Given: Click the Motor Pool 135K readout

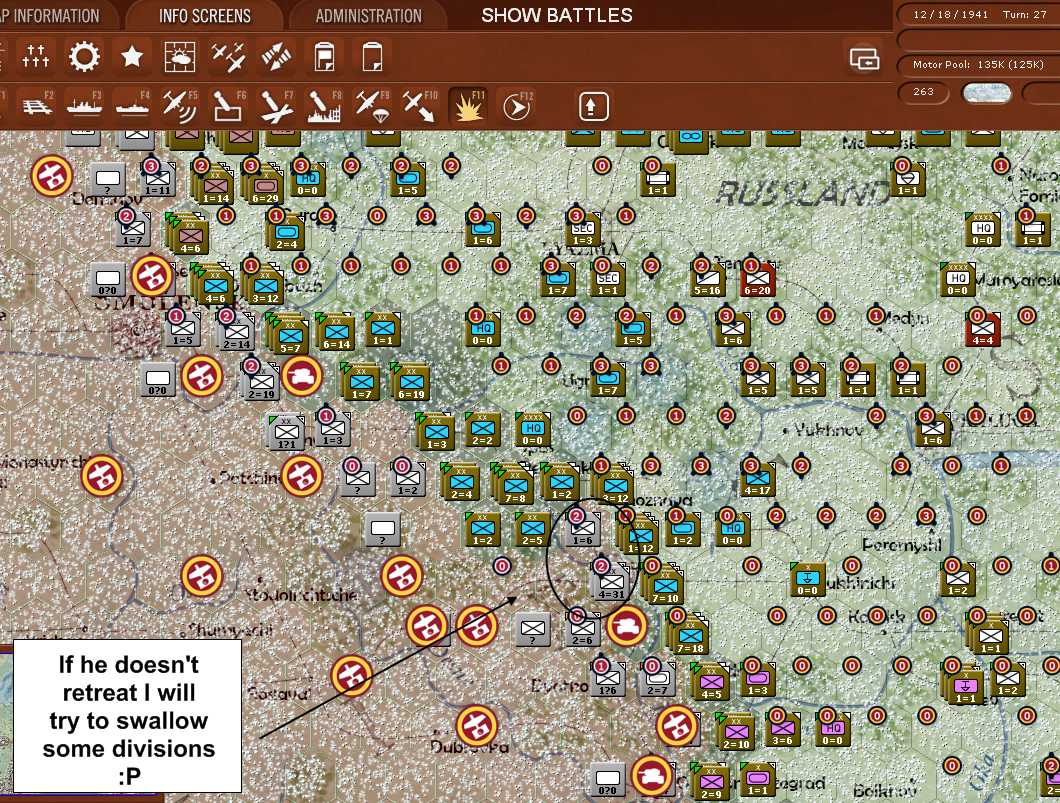Looking at the screenshot, I should tap(978, 65).
